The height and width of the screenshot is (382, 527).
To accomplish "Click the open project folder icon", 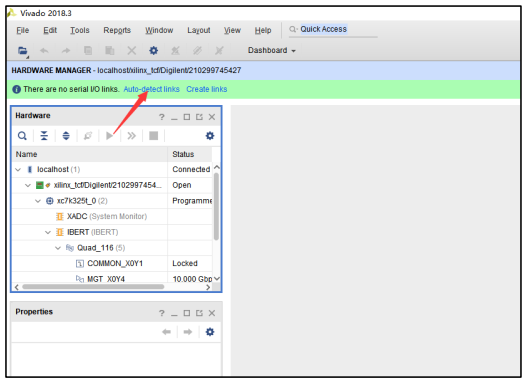I will coord(23,51).
